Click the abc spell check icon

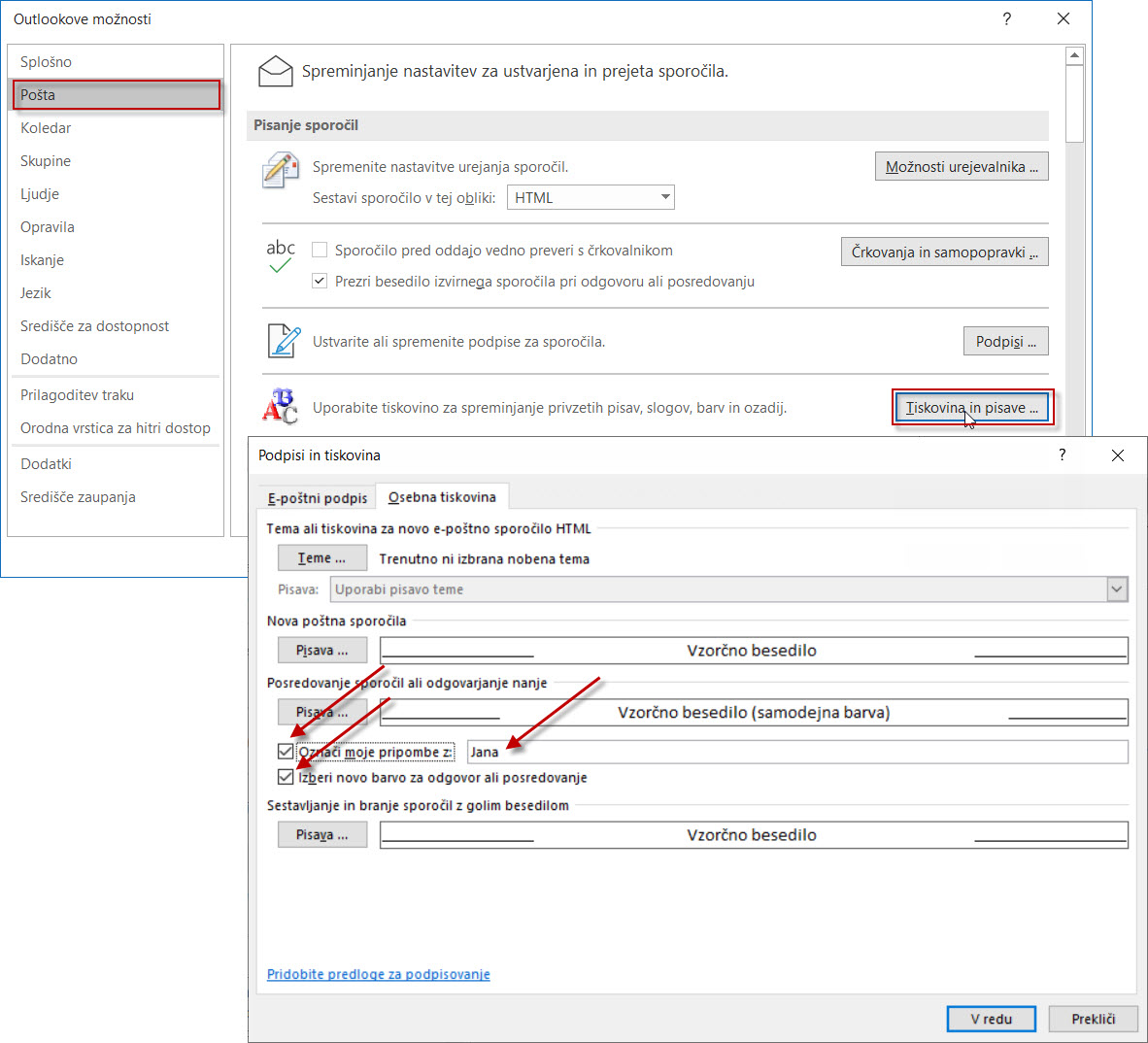point(281,256)
